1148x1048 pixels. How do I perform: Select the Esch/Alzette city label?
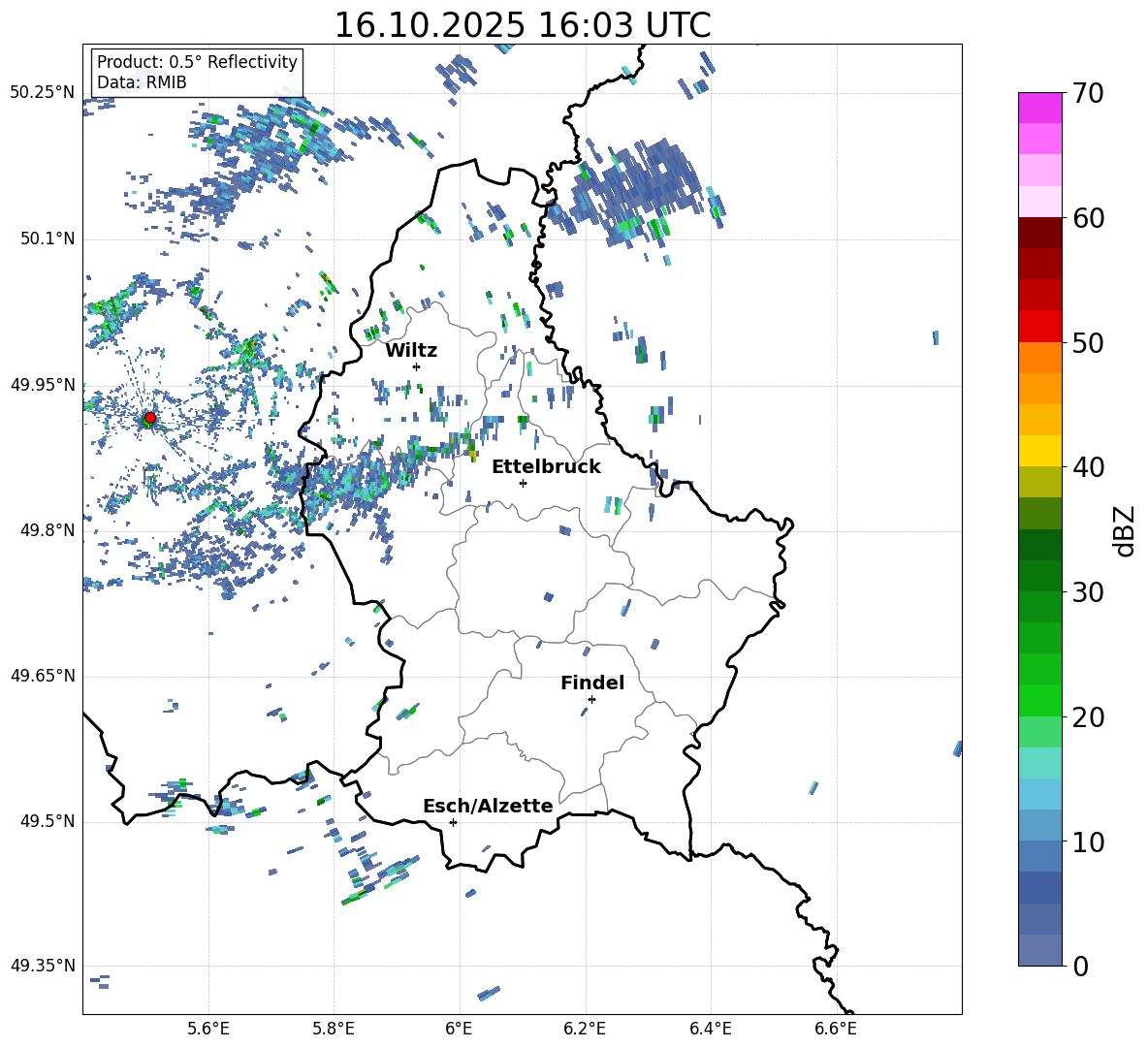click(488, 806)
